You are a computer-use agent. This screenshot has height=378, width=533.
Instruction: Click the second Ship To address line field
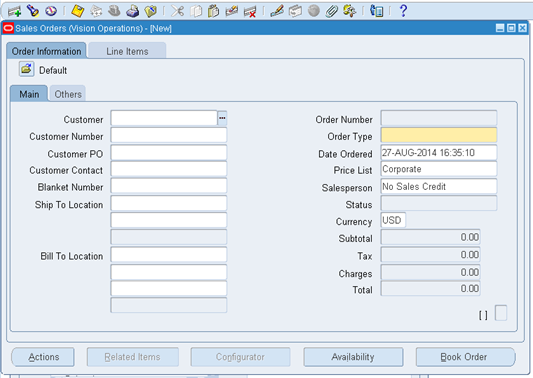(169, 220)
